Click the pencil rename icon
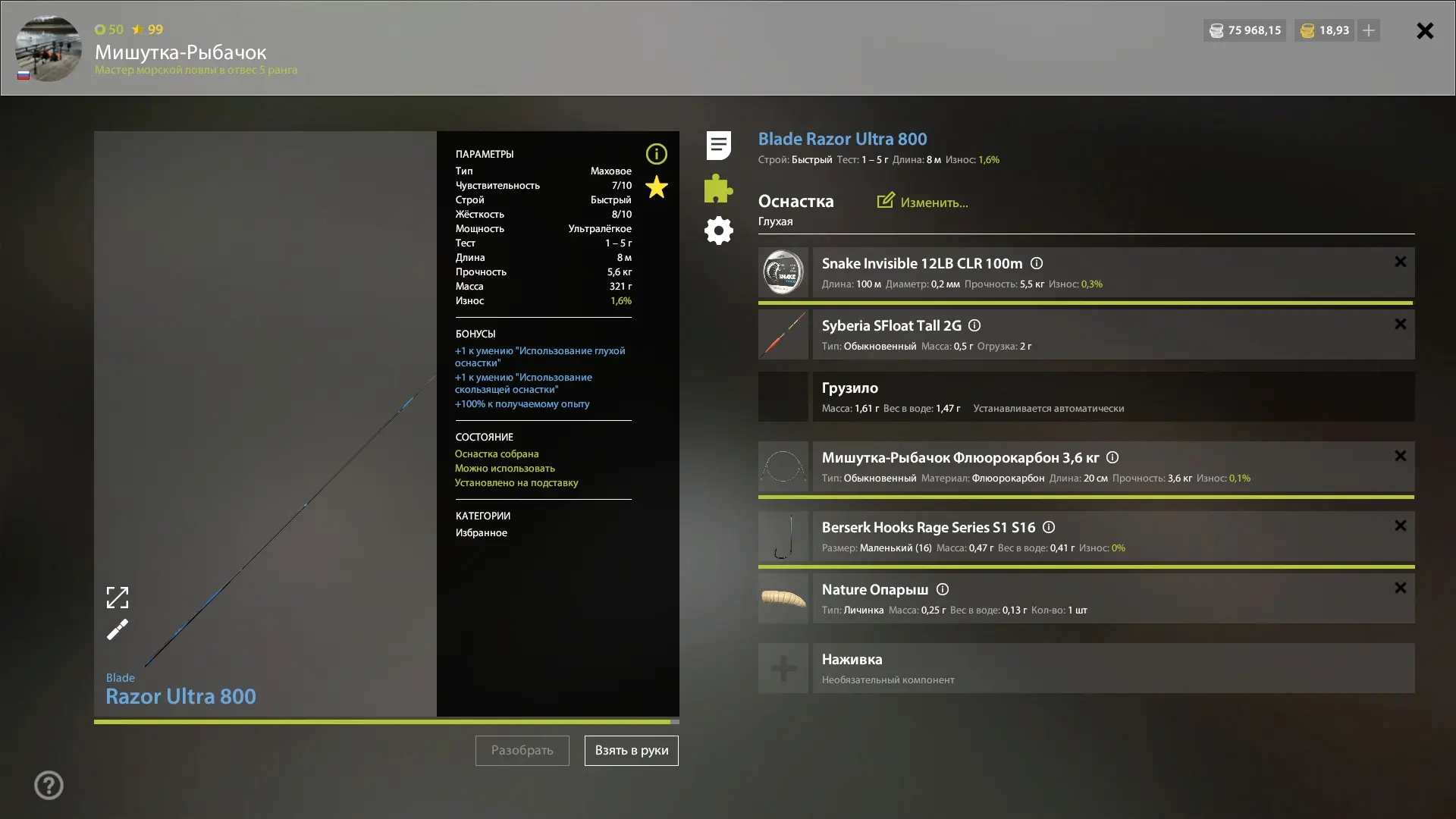 tap(117, 629)
